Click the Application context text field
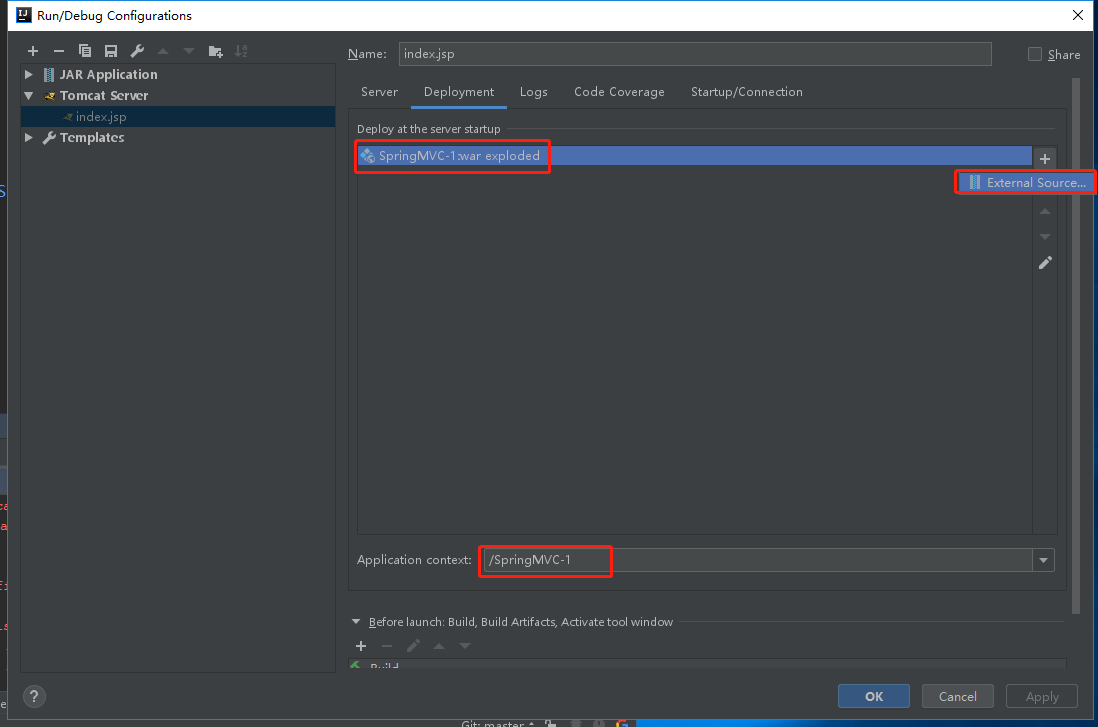 click(x=758, y=560)
